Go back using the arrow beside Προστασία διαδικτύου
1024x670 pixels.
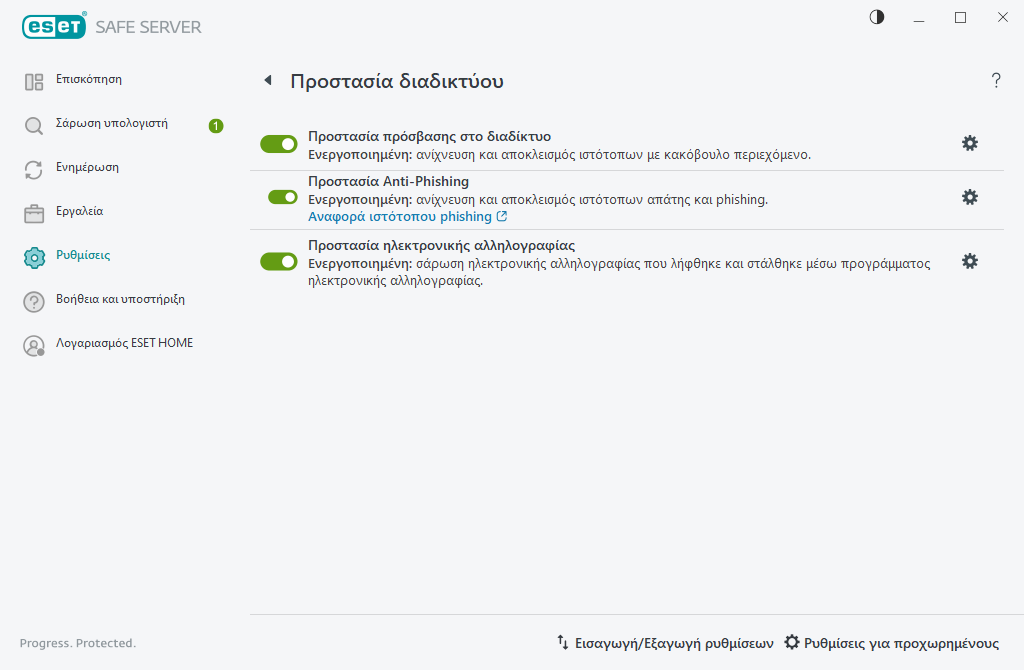267,81
